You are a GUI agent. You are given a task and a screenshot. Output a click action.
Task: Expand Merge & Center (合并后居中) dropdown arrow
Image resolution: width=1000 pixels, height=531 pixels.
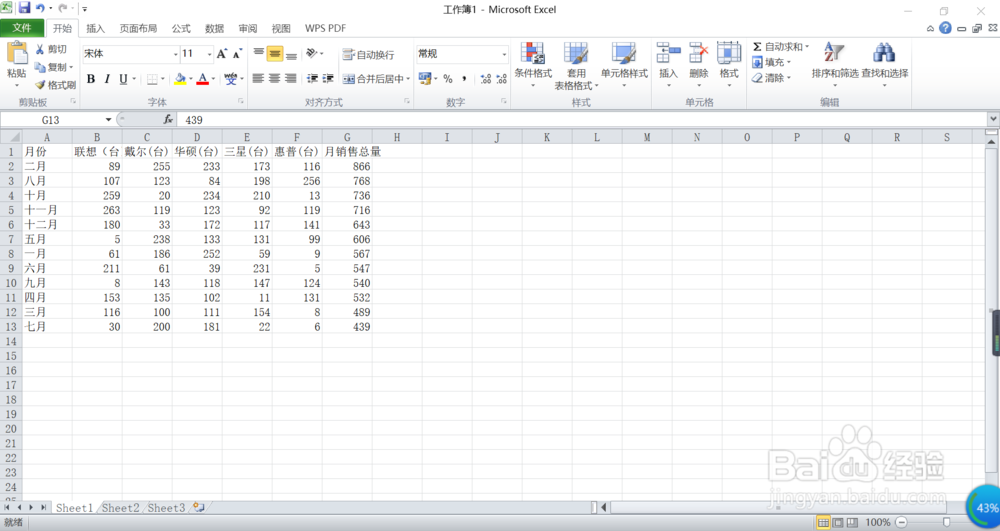[x=408, y=79]
